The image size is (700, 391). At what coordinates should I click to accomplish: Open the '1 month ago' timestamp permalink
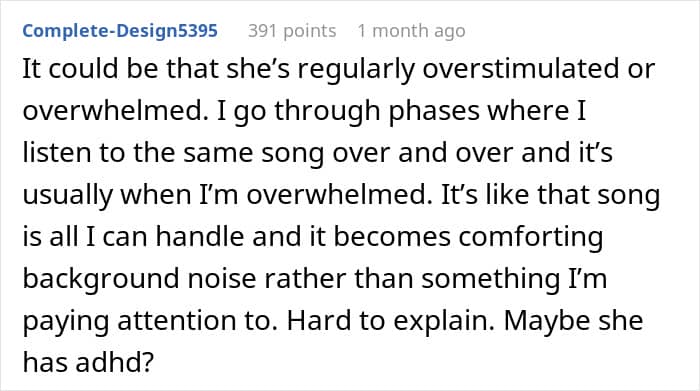[x=411, y=31]
